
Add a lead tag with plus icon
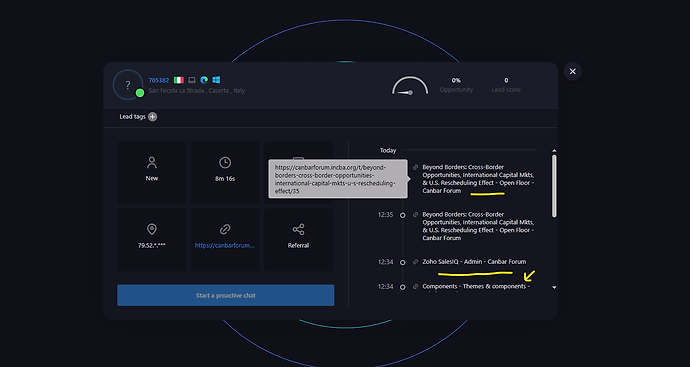(x=152, y=117)
